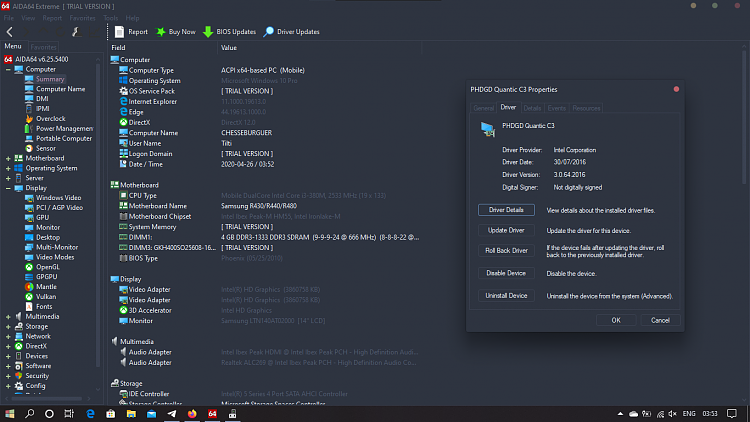Click the Disable Device button
Image resolution: width=750 pixels, height=422 pixels.
(x=506, y=273)
